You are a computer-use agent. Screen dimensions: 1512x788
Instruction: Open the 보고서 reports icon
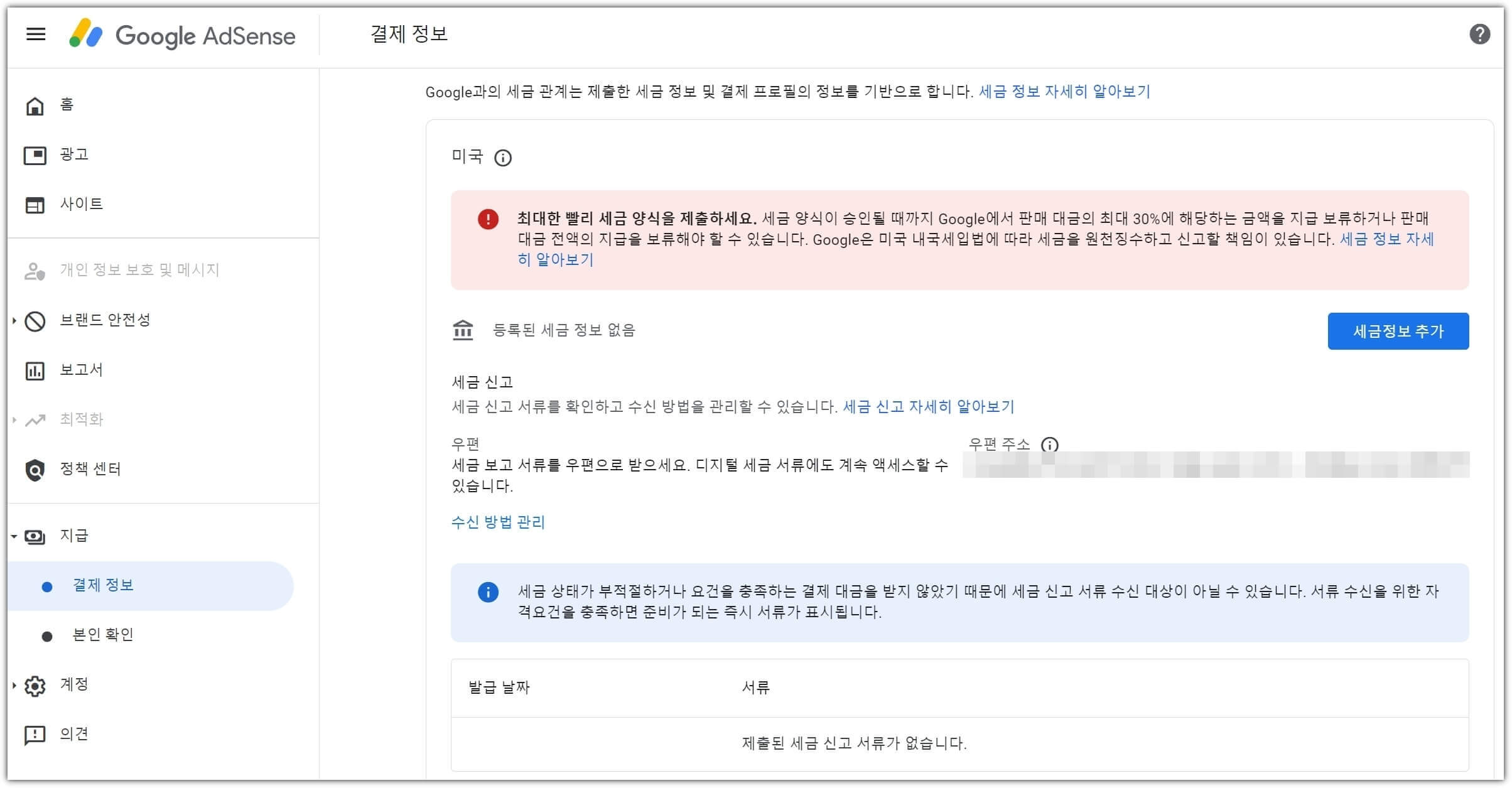pyautogui.click(x=35, y=370)
